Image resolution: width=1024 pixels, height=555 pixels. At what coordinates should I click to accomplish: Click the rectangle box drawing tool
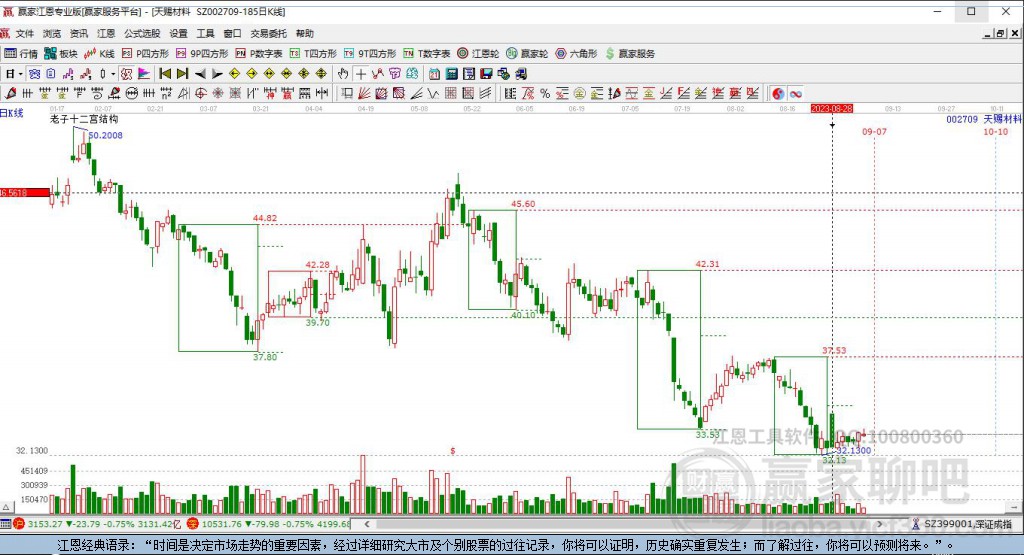coord(347,93)
